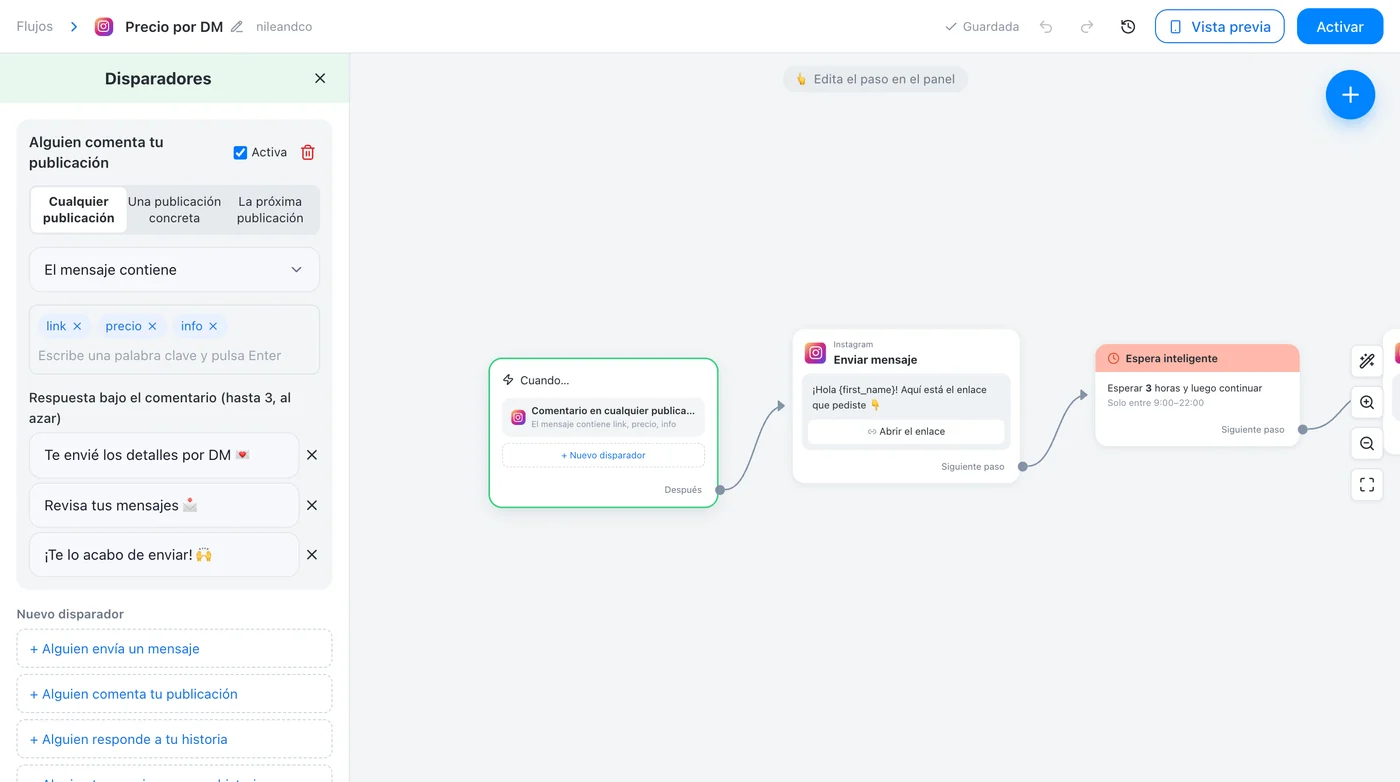Click the magic wand auto-arrange icon
1400x782 pixels.
pos(1367,361)
